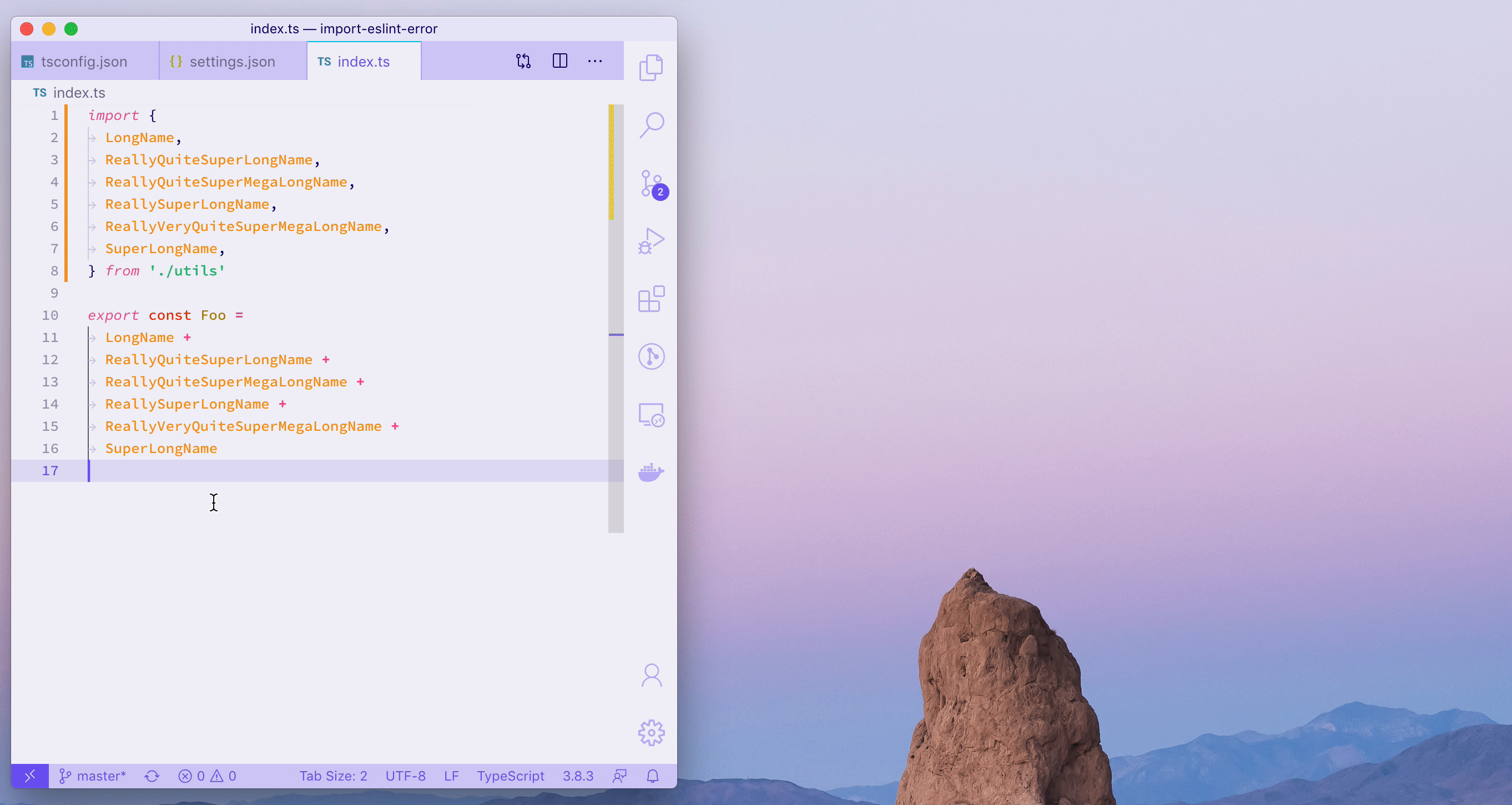
Task: Change indentation via Tab Size: 2
Action: click(333, 776)
